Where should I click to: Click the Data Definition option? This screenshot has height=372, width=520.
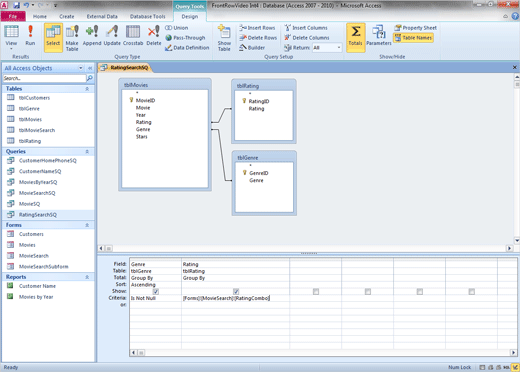[x=187, y=48]
